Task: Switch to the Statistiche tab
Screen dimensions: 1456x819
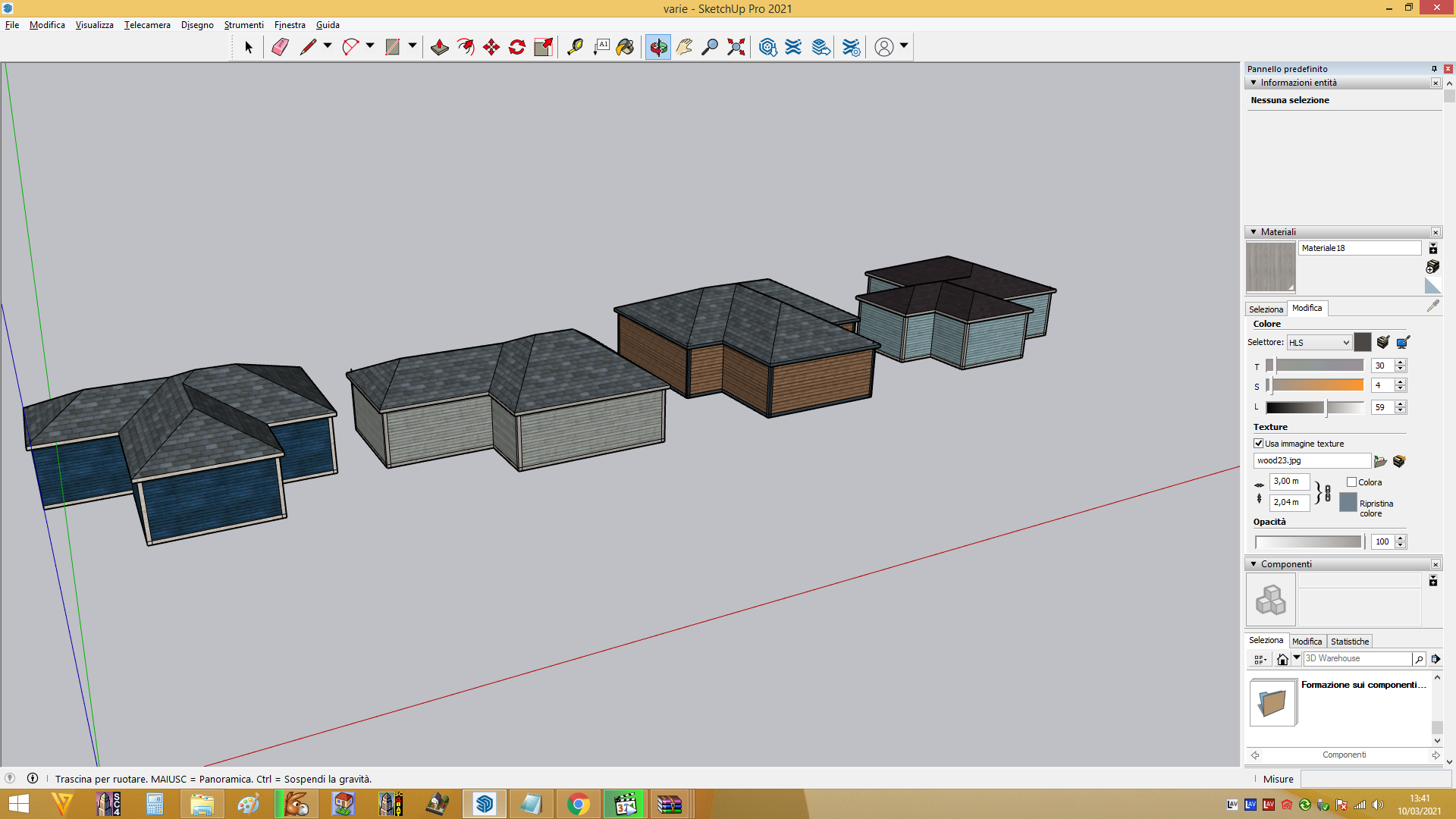Action: coord(1350,642)
